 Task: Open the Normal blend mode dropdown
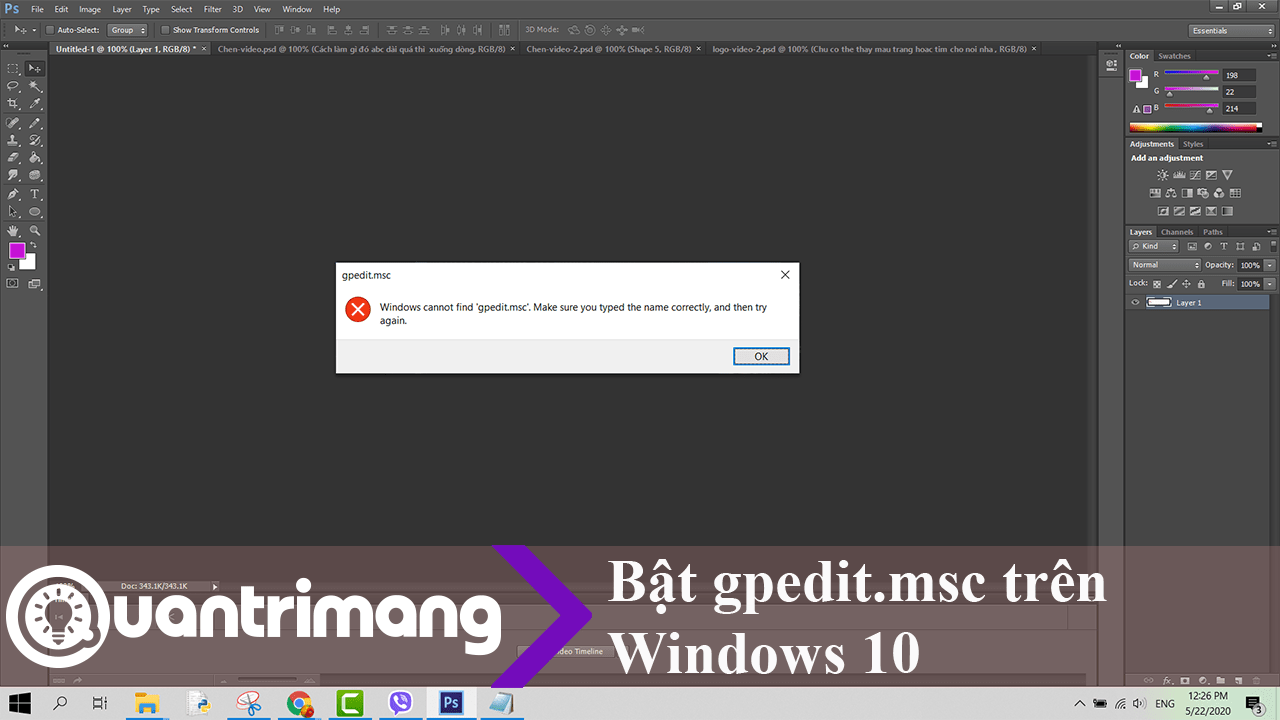tap(1165, 265)
